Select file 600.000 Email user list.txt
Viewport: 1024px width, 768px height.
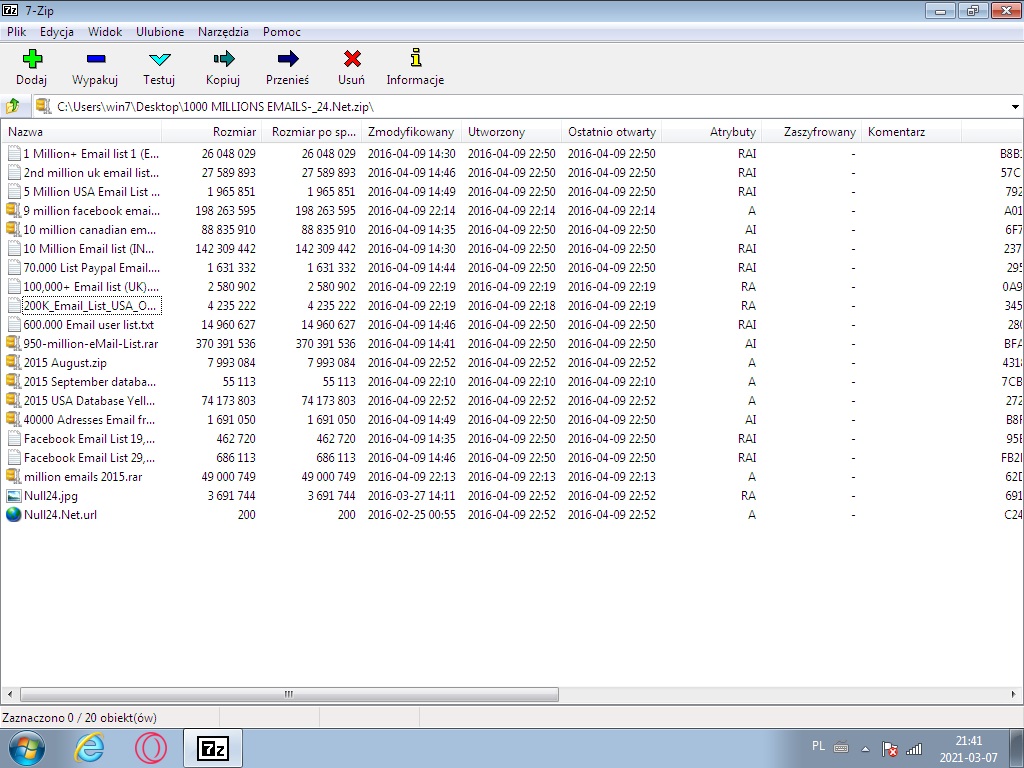tap(89, 325)
